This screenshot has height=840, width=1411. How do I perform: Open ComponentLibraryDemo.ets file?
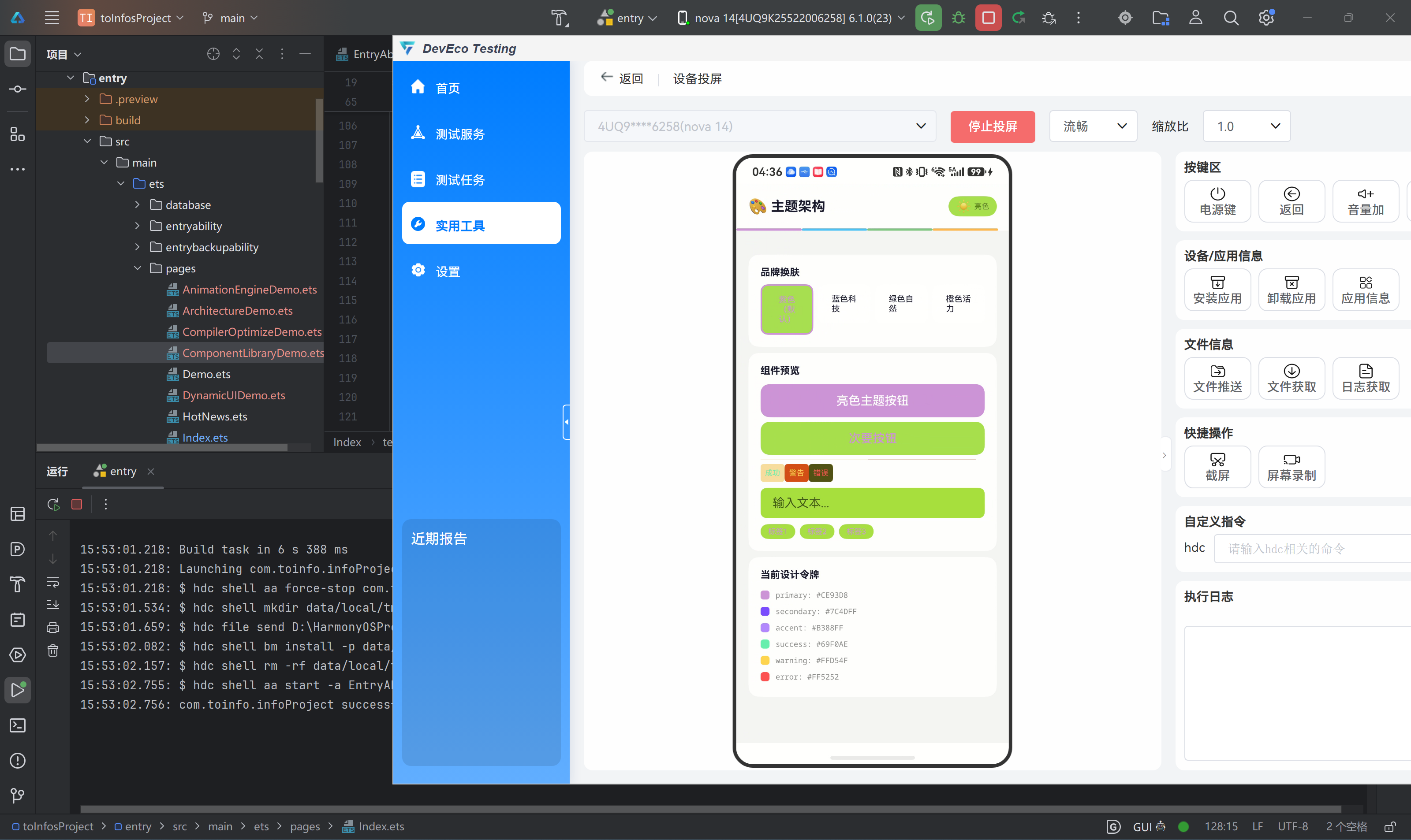coord(253,353)
